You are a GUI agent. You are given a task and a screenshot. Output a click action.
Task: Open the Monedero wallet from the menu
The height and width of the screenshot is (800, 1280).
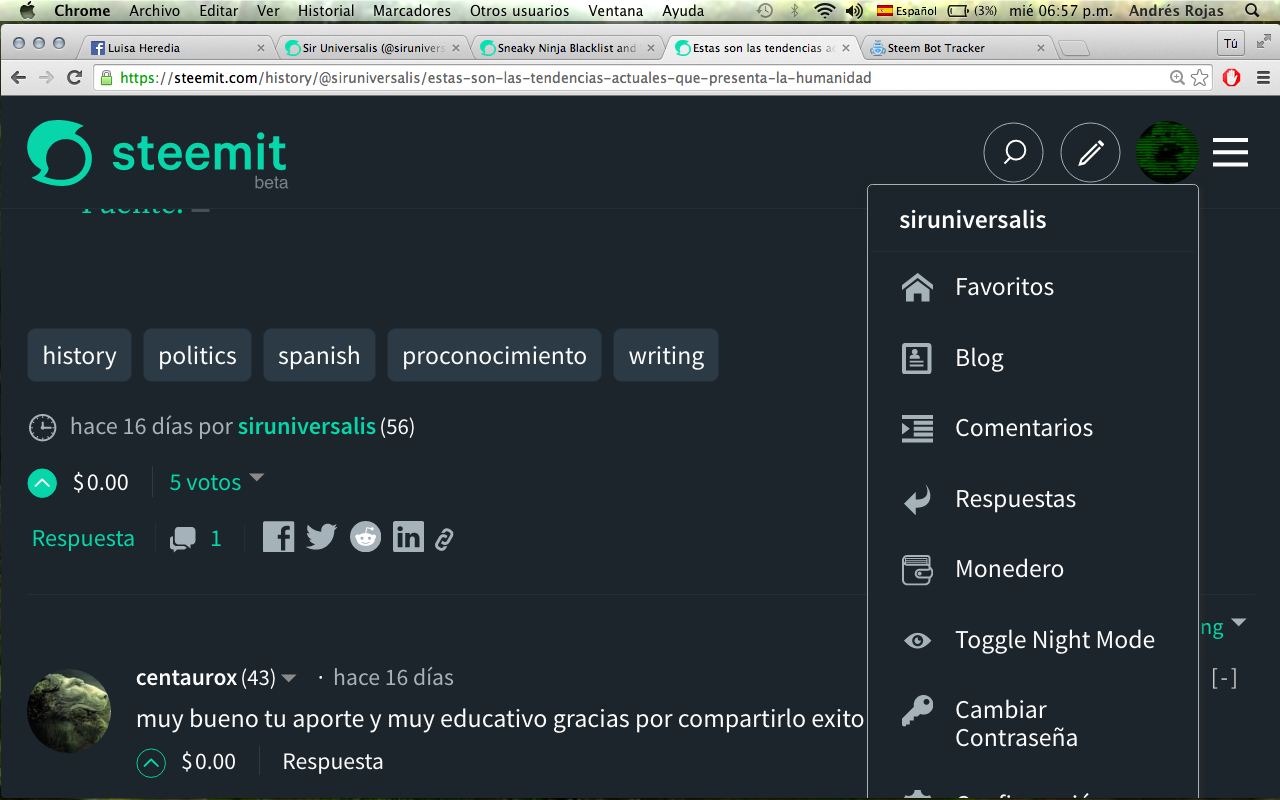click(x=1009, y=568)
